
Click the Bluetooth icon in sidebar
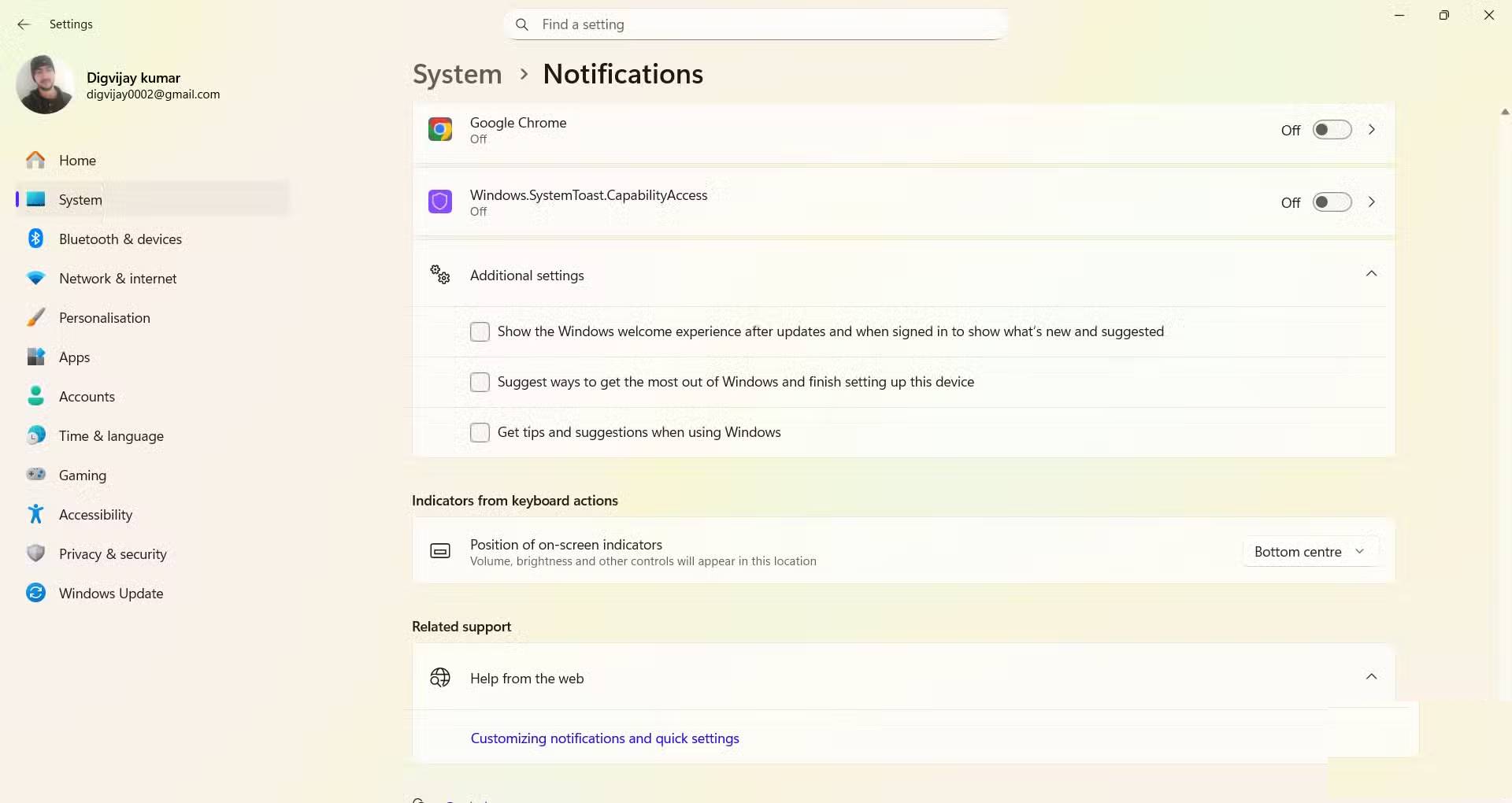coord(35,239)
